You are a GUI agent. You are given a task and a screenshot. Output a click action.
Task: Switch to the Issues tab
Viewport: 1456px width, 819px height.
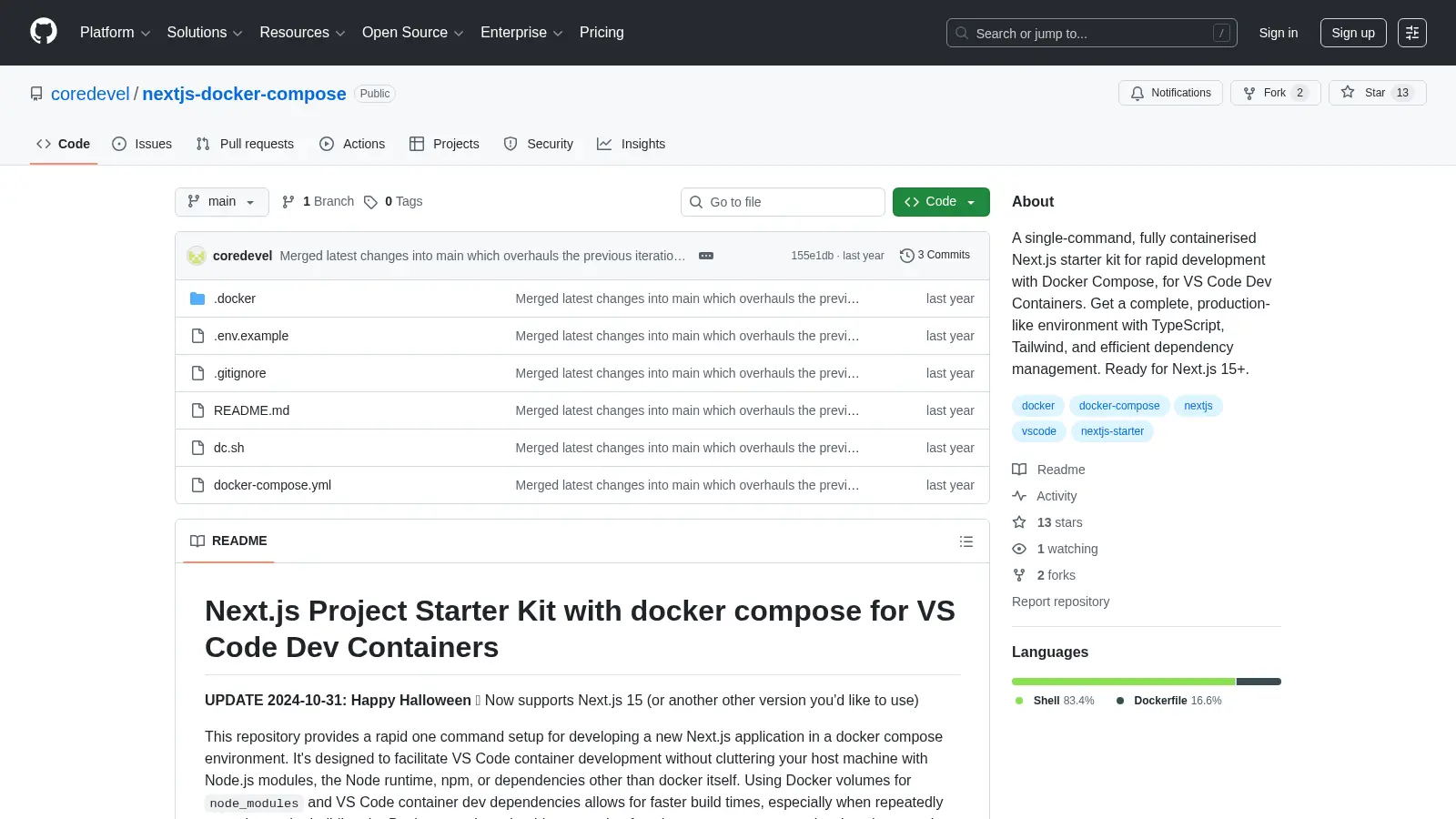pyautogui.click(x=142, y=144)
